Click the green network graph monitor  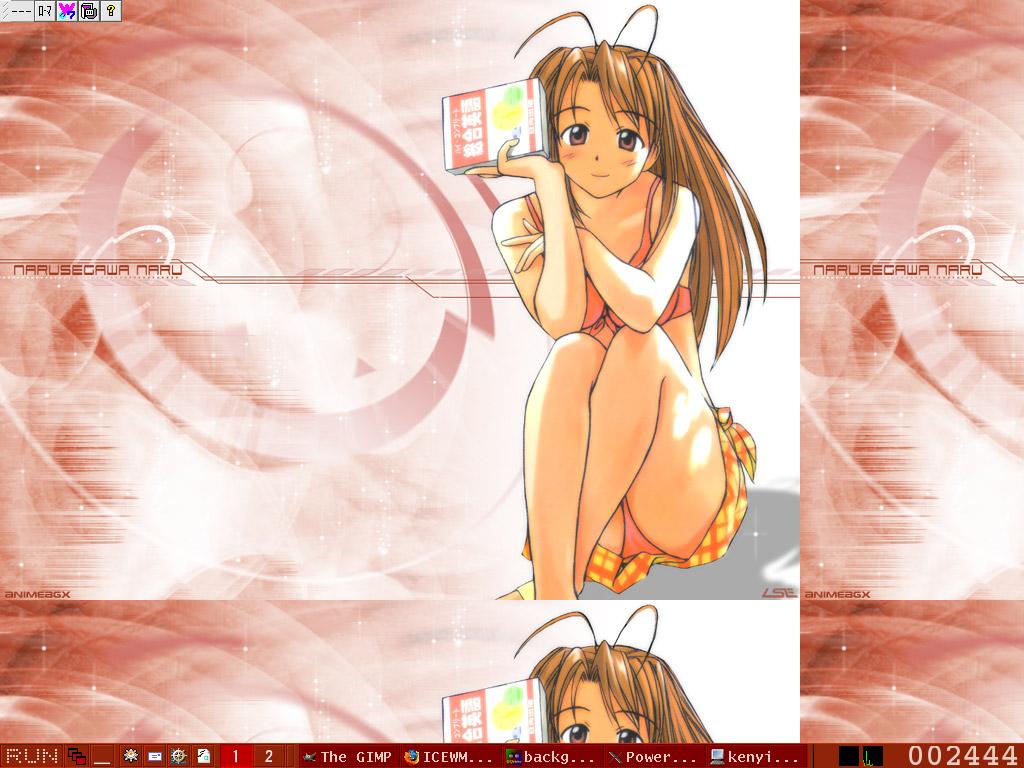(x=873, y=756)
